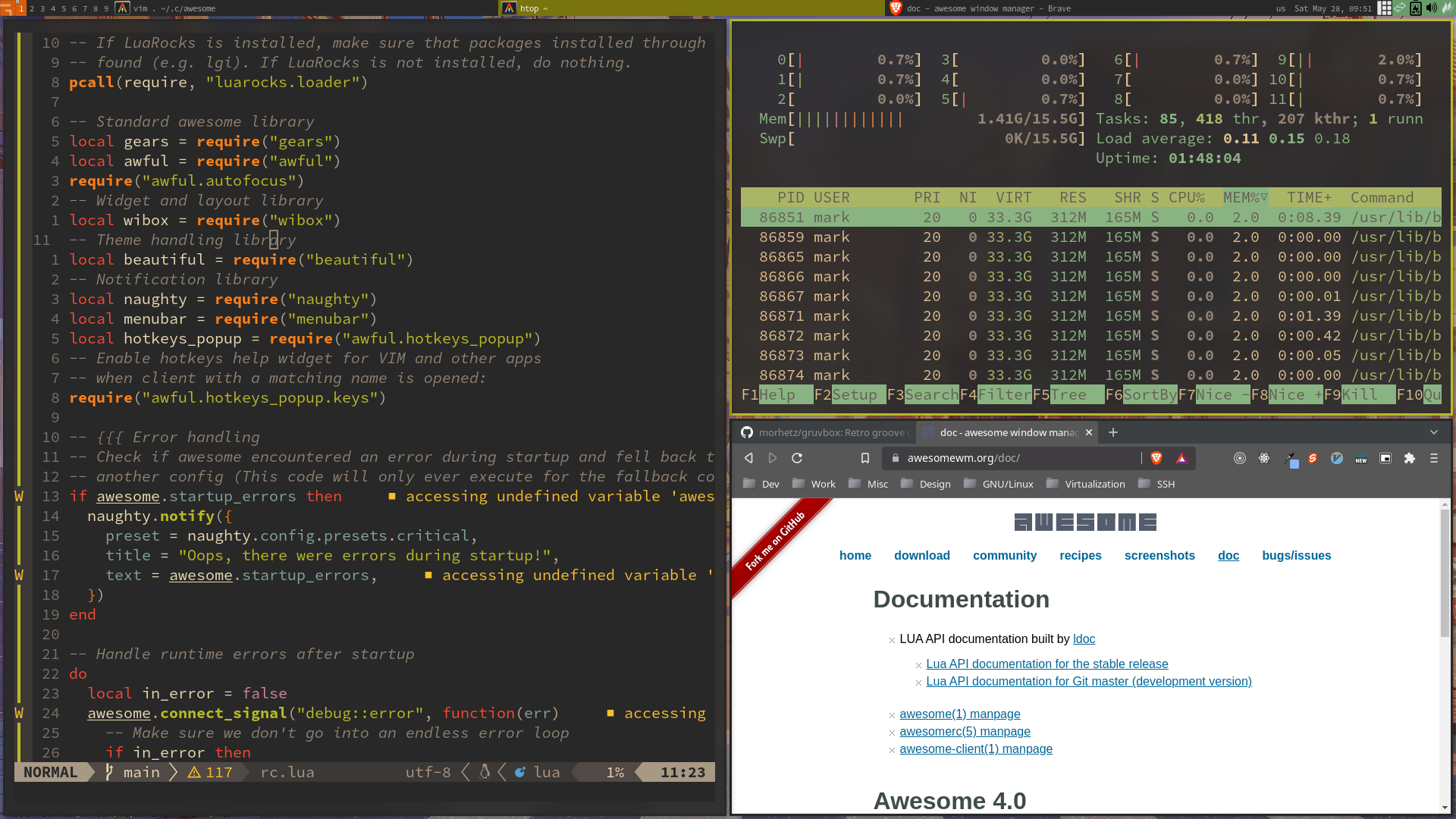The image size is (1456, 819).
Task: Click the browser Back arrow
Action: tap(748, 458)
